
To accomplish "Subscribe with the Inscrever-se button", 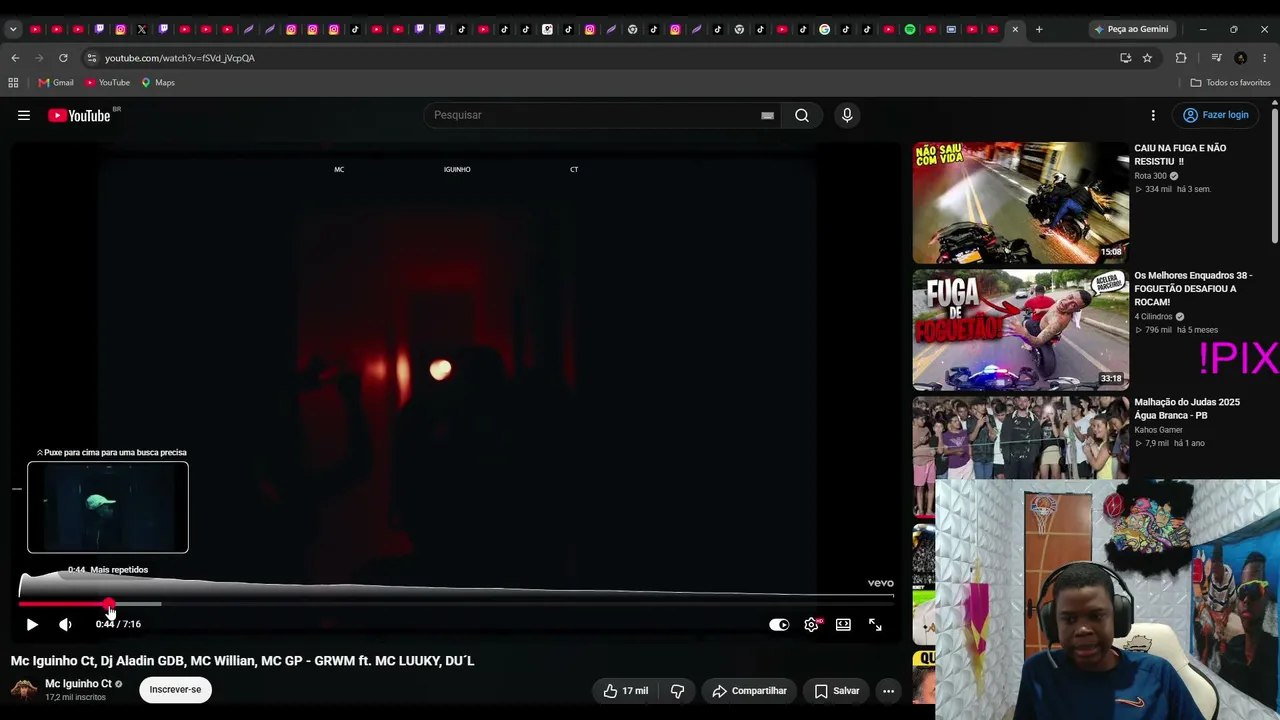I will coord(175,689).
